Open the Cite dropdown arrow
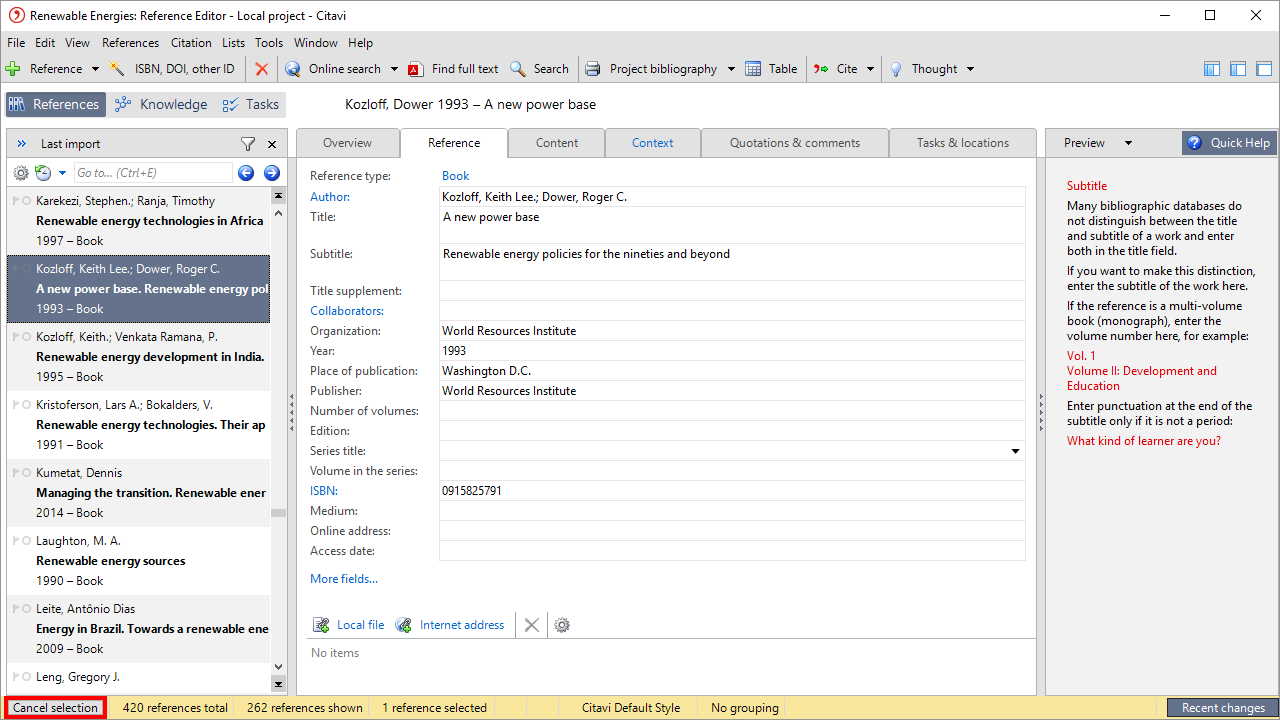Viewport: 1280px width, 720px height. 870,69
